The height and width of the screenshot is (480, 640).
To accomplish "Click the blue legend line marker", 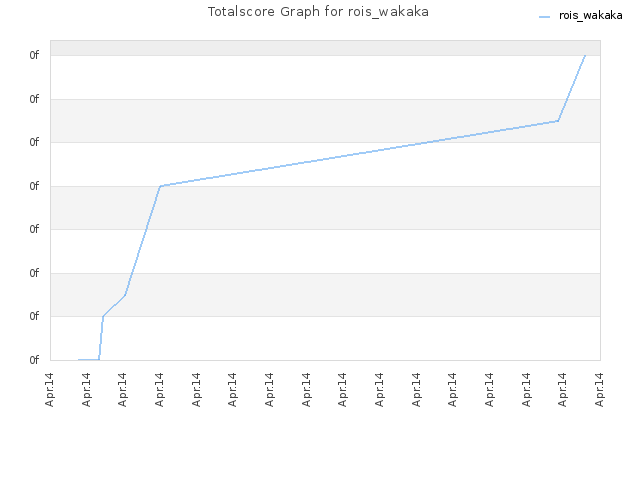I will click(x=544, y=17).
